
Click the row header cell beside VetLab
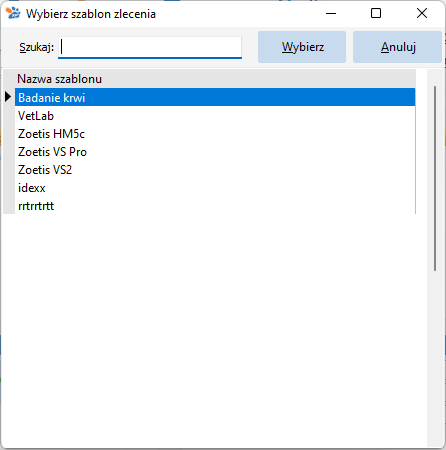[9, 116]
